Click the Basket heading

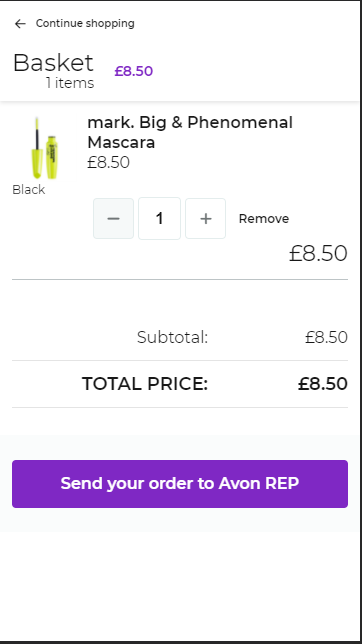point(53,63)
